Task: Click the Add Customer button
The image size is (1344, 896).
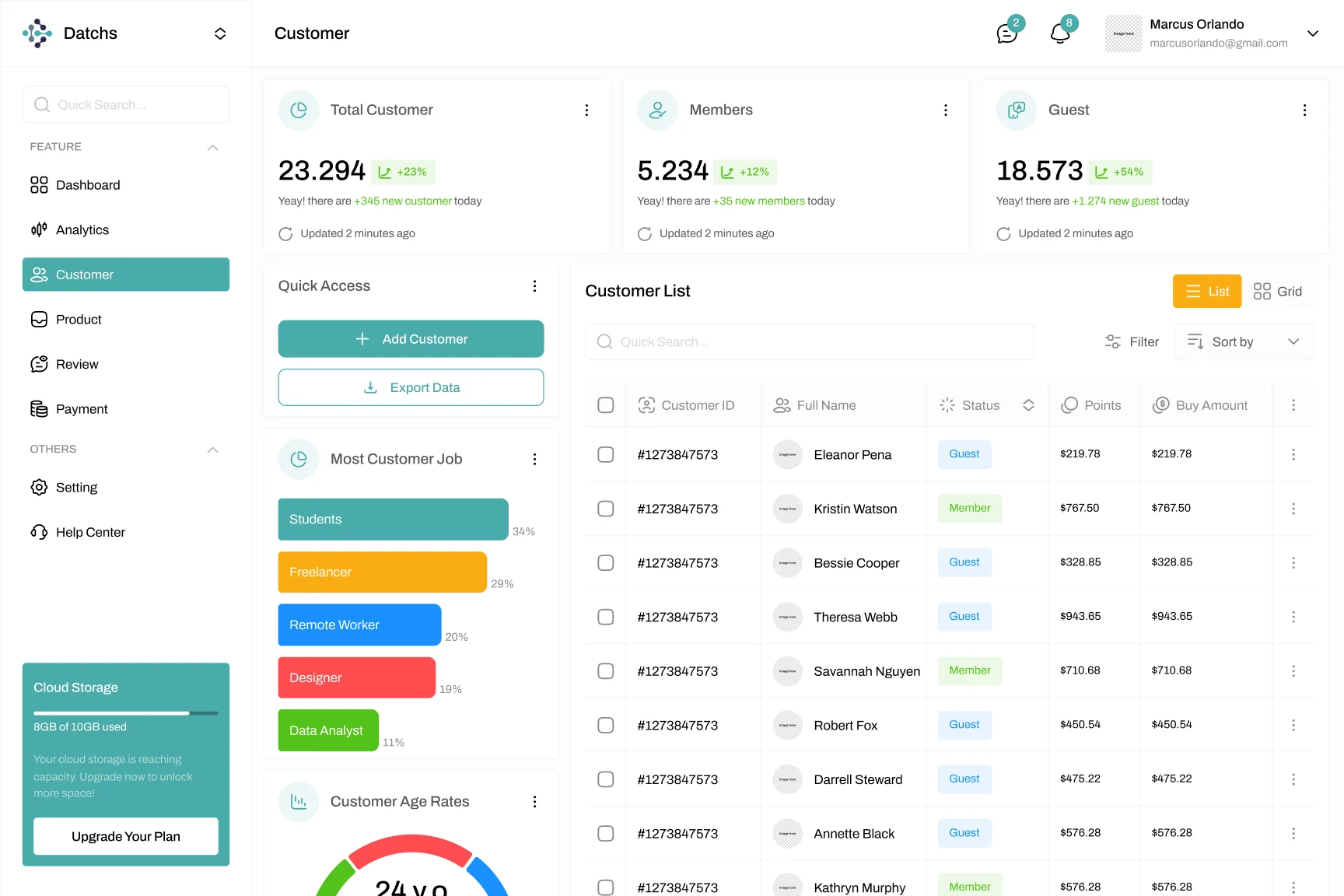Action: [x=411, y=338]
